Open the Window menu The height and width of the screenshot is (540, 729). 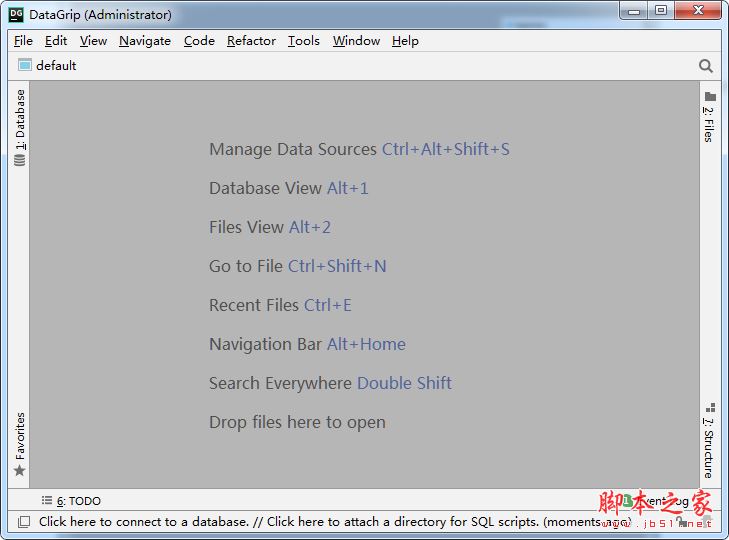356,41
